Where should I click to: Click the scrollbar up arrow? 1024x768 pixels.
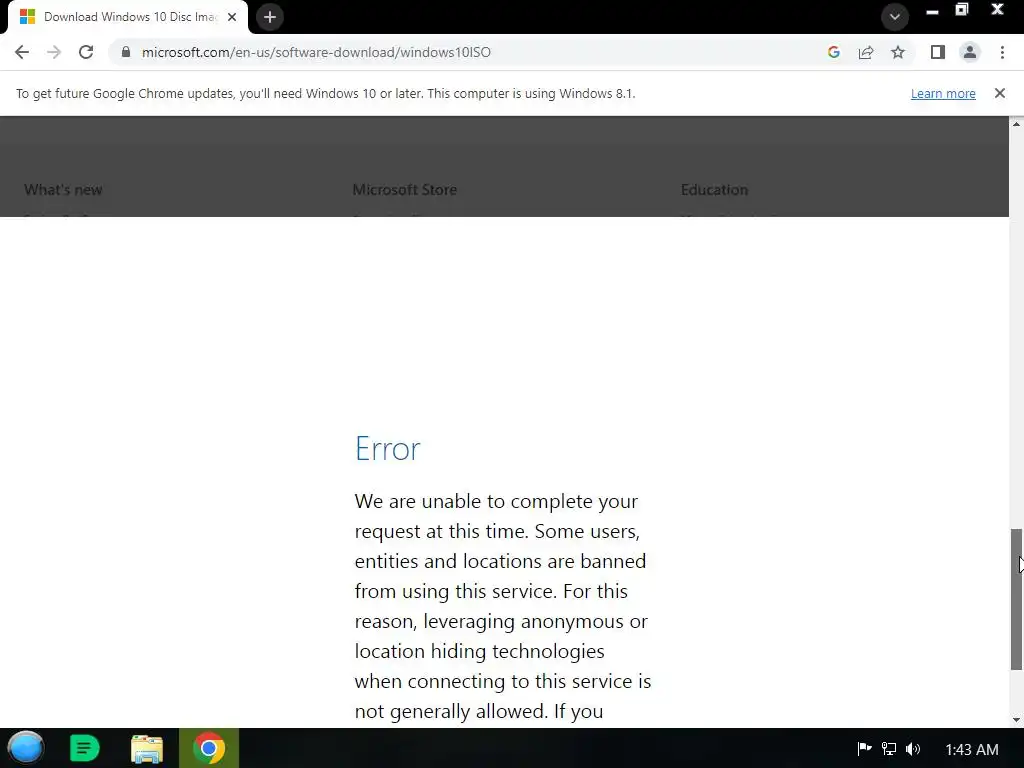pos(1016,123)
